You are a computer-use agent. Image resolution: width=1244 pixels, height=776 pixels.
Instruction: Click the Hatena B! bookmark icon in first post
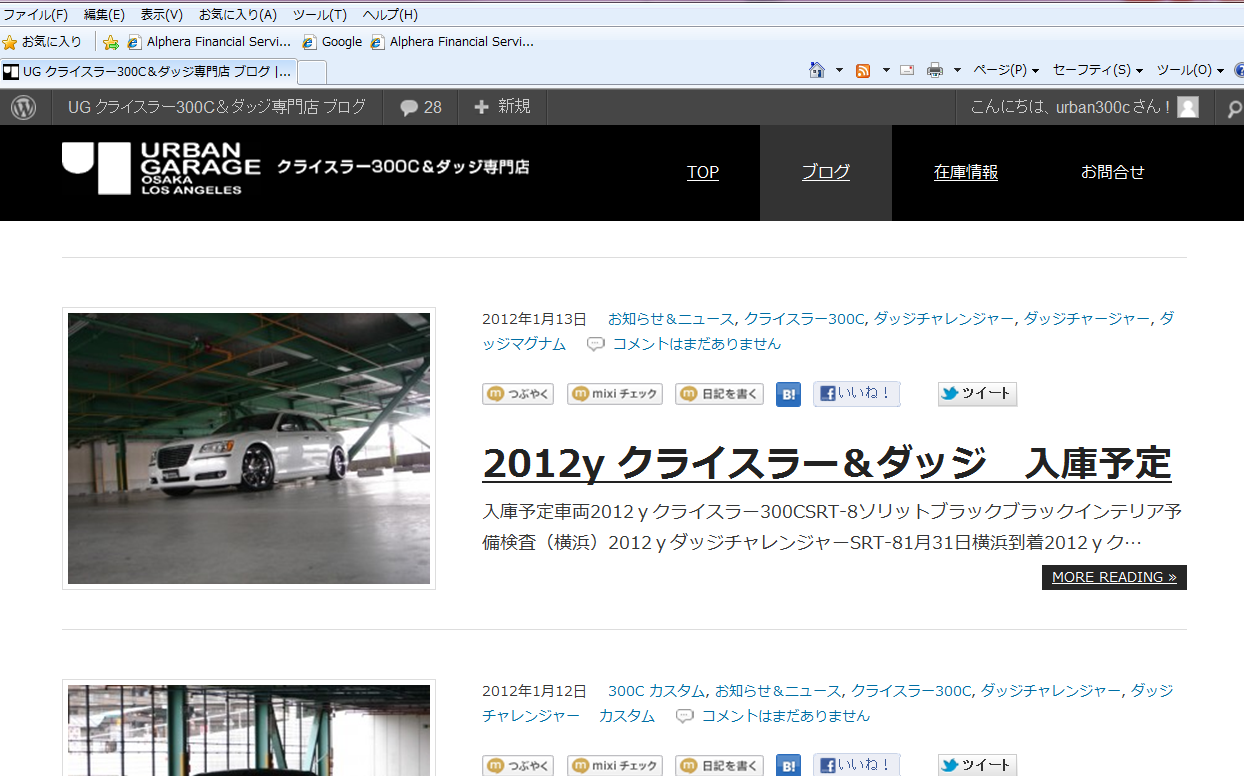(788, 394)
